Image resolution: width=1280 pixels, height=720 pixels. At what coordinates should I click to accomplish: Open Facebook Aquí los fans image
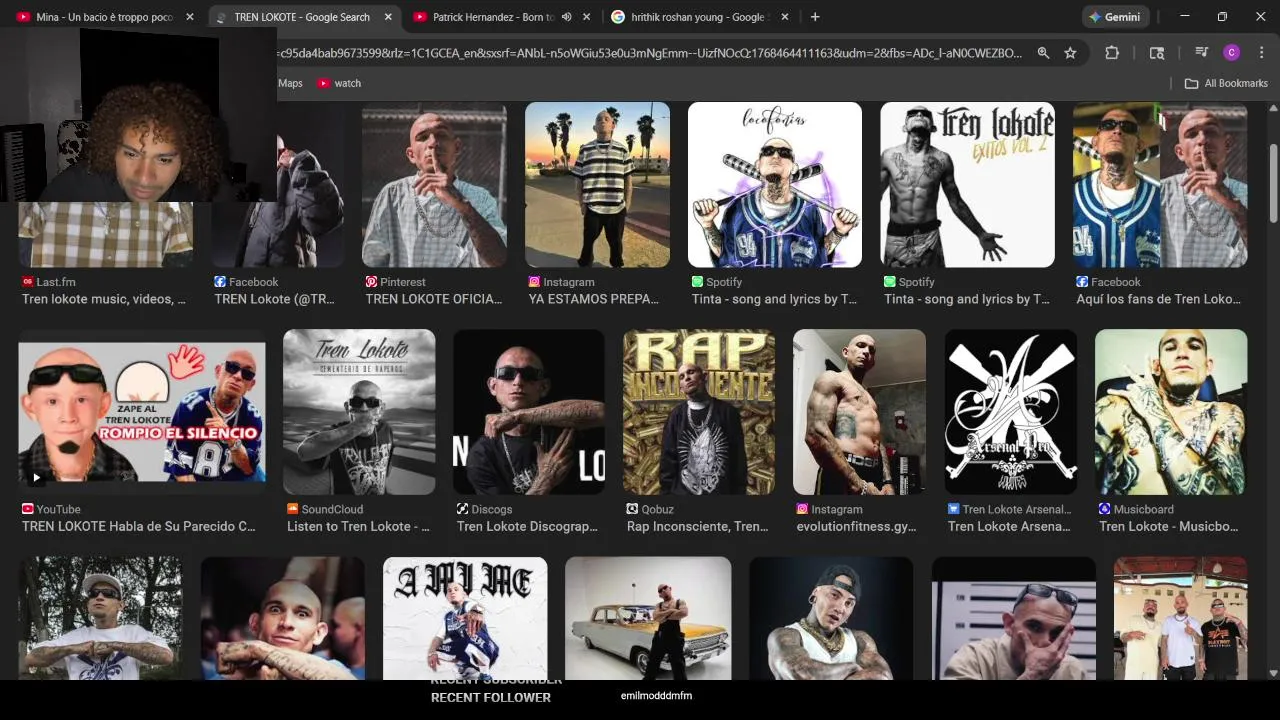(x=1160, y=184)
